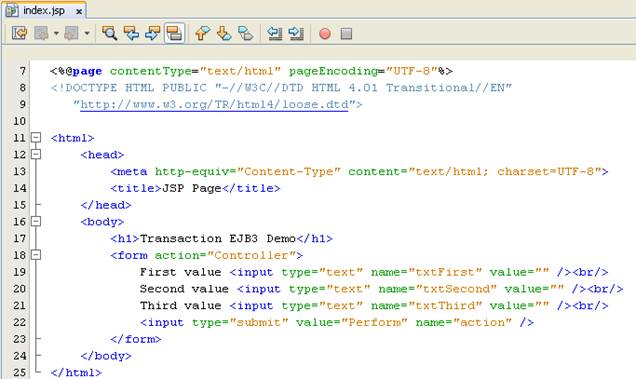Click the "Perform" value on line 22
Image resolution: width=636 pixels, height=379 pixels.
(x=374, y=323)
